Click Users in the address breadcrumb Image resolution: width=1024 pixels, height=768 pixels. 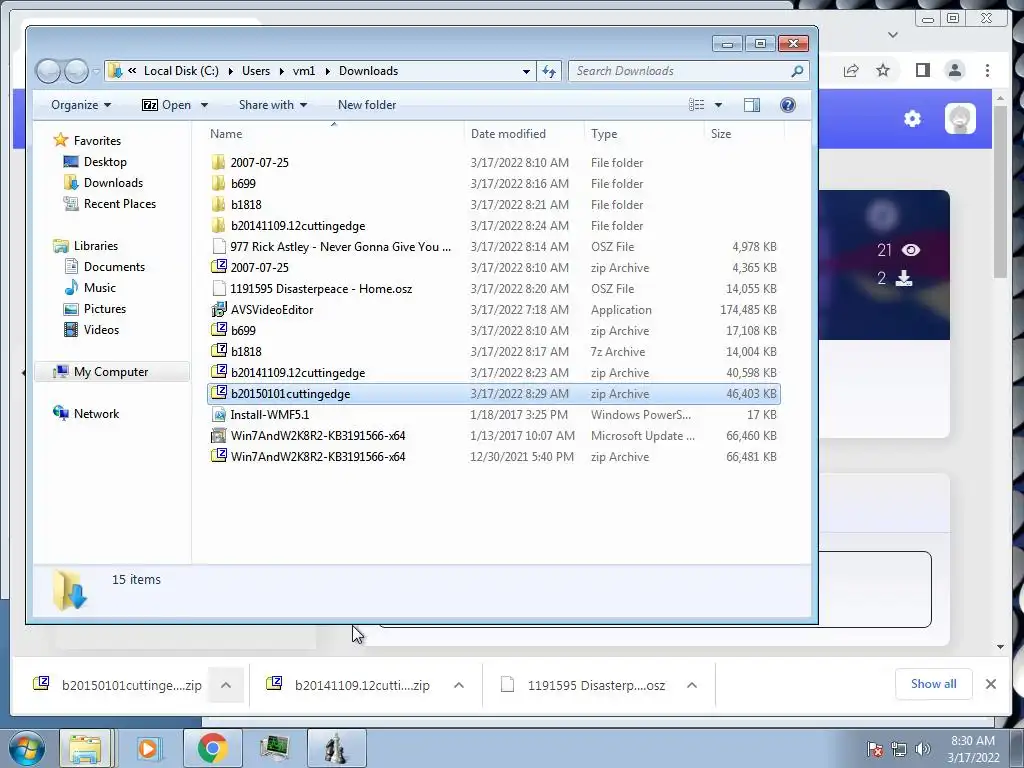[x=256, y=71]
